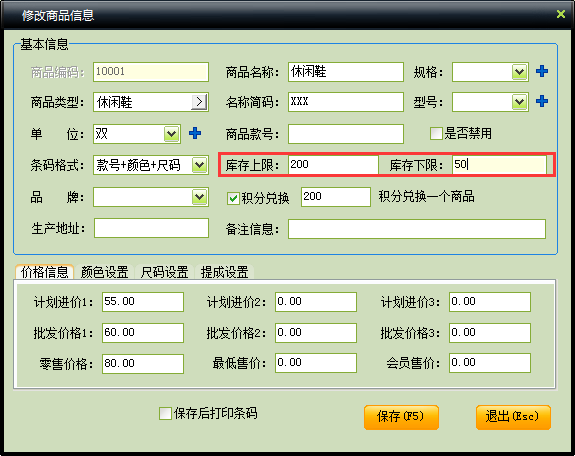Image resolution: width=575 pixels, height=456 pixels.
Task: Click the 退出(Esc) button
Action: click(513, 417)
